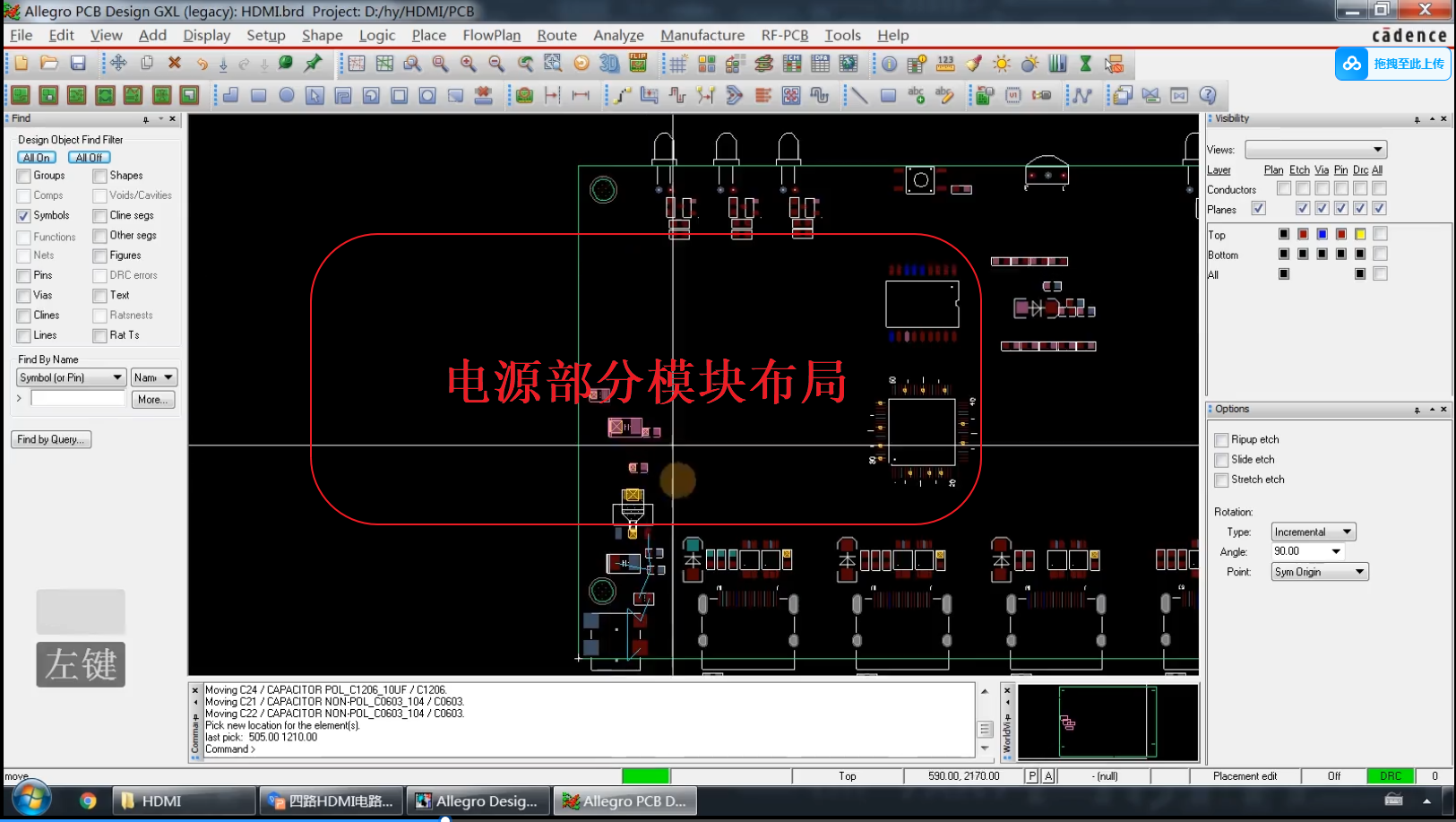
Task: Click the red X Delete icon
Action: [175, 64]
